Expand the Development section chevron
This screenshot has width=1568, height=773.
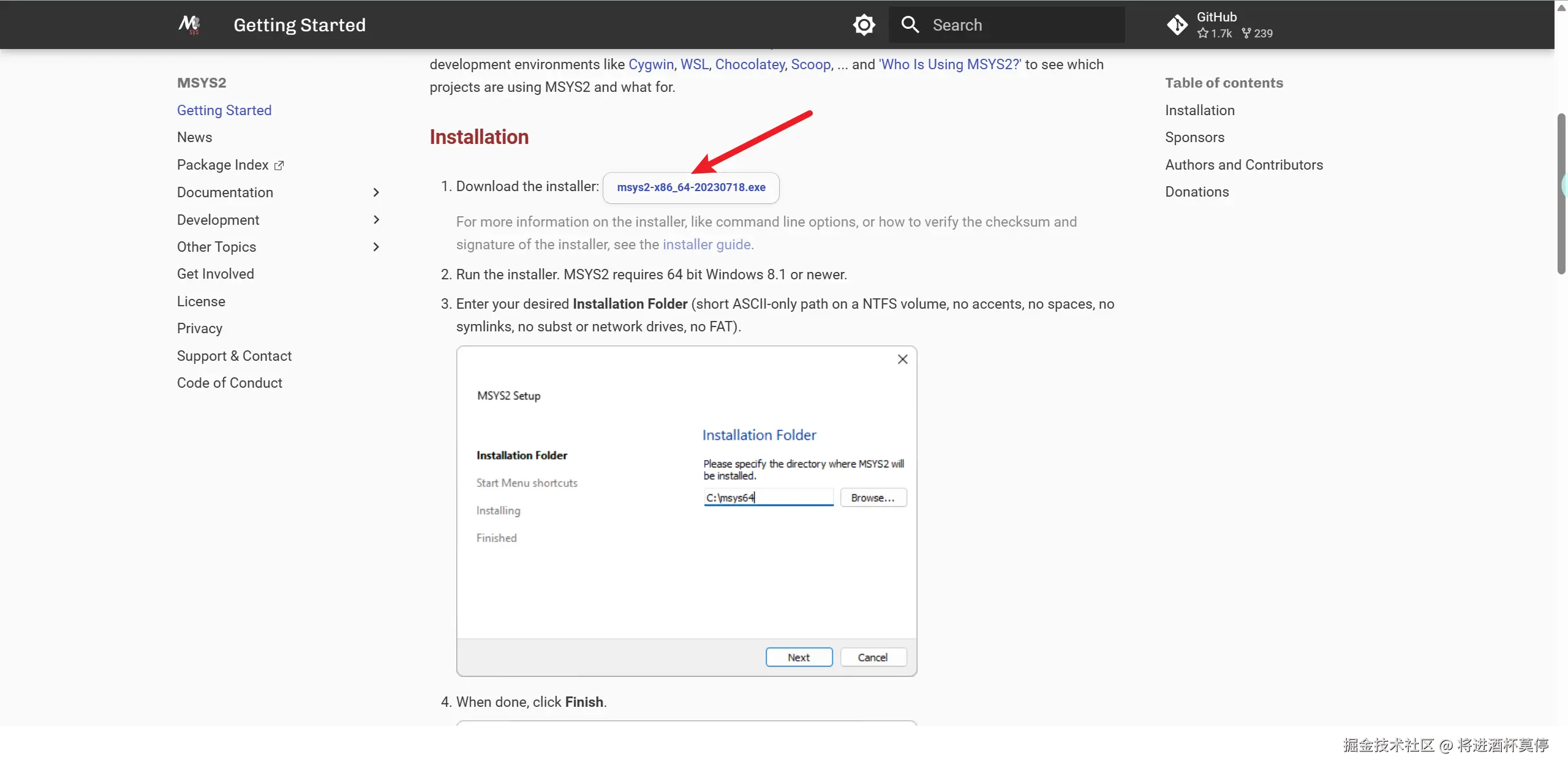tap(376, 220)
